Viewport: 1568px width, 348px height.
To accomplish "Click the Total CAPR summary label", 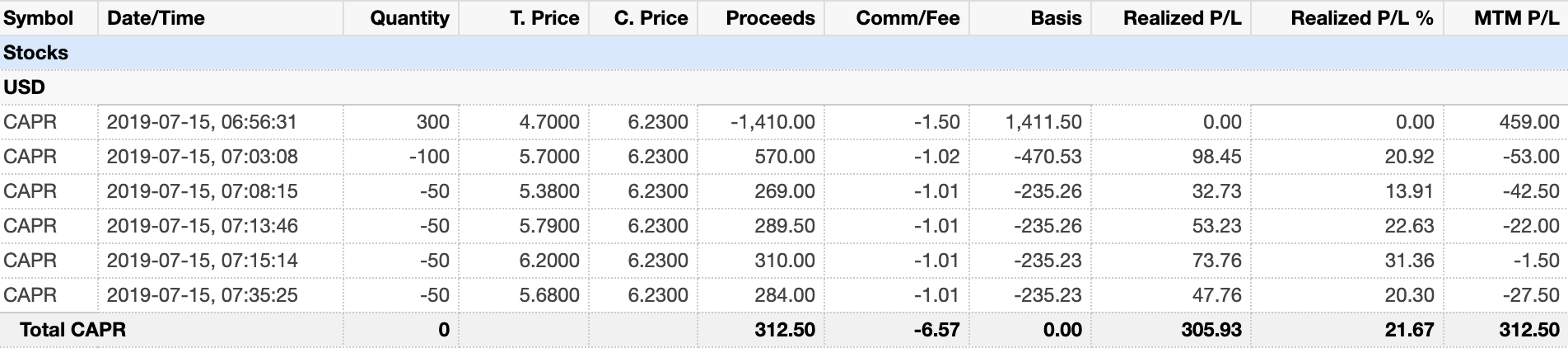I will [72, 330].
